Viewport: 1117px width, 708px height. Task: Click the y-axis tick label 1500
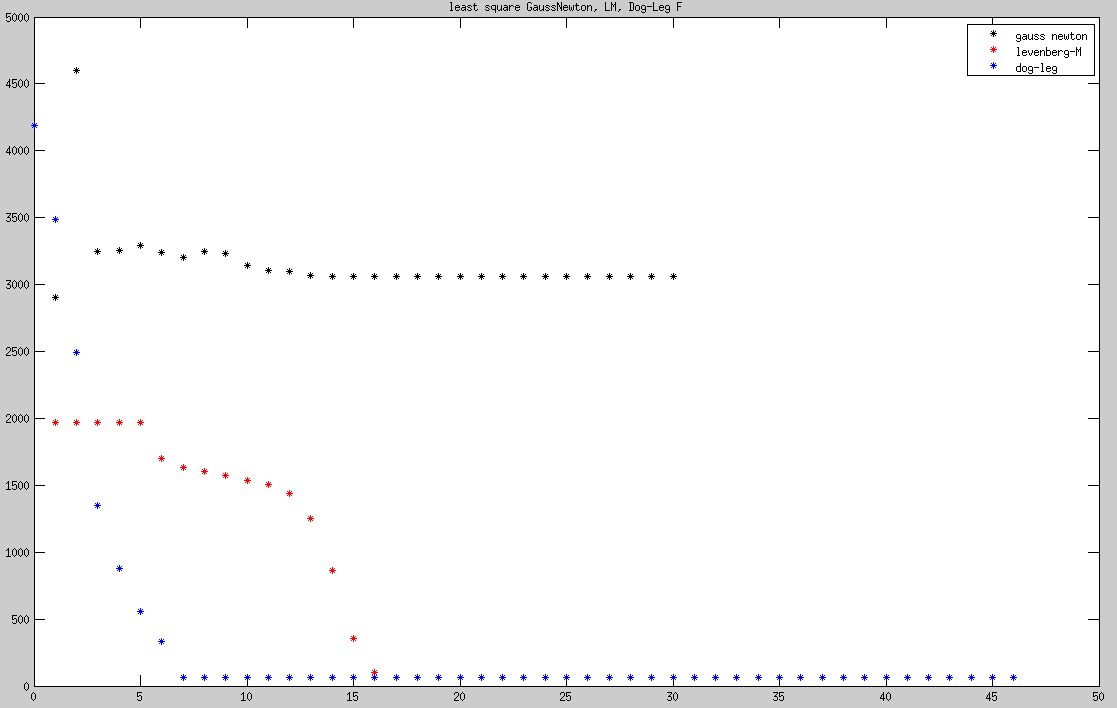[x=17, y=486]
